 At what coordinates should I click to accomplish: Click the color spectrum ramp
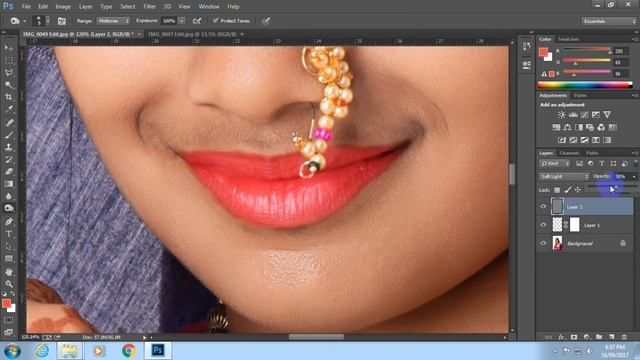coord(585,85)
